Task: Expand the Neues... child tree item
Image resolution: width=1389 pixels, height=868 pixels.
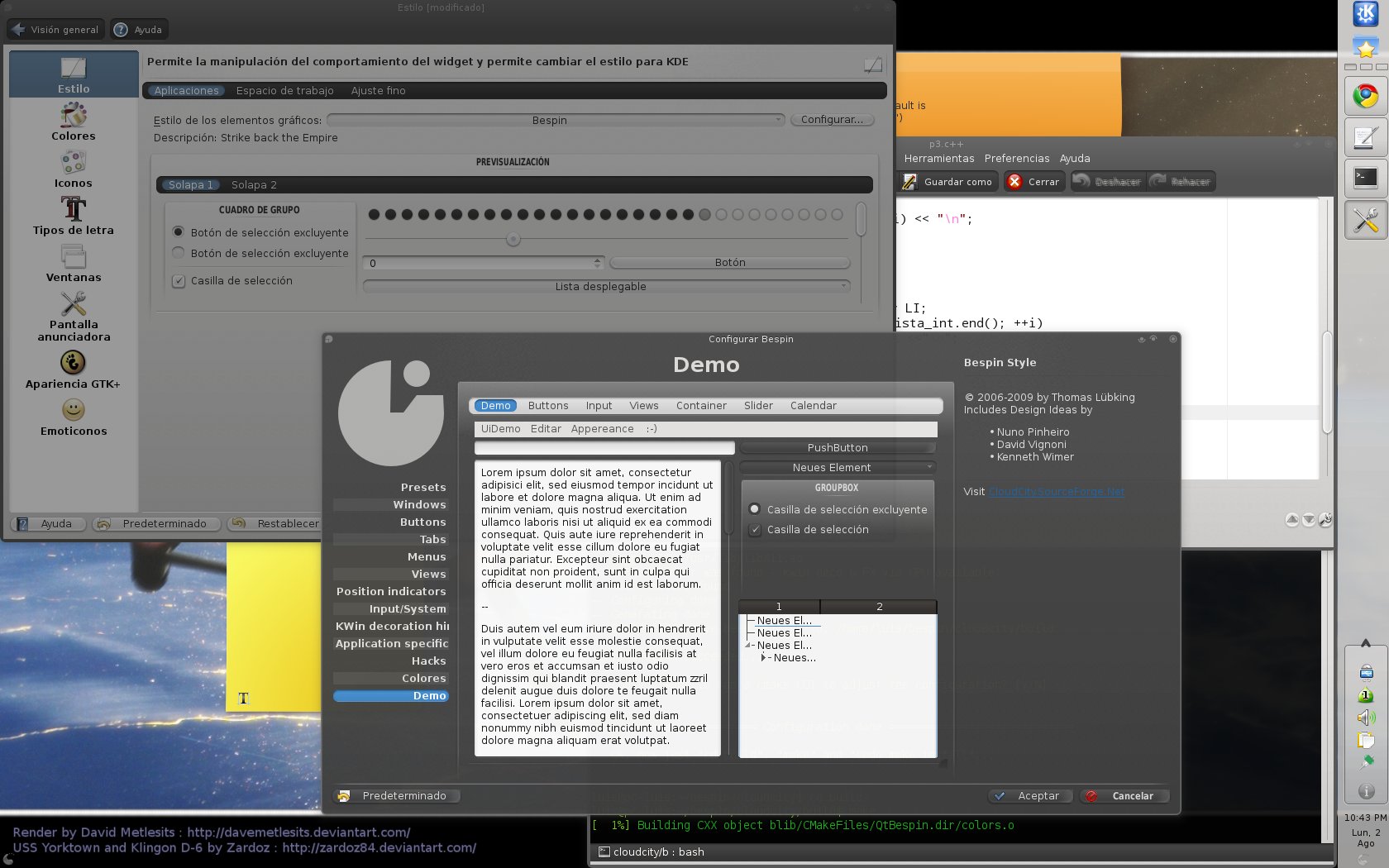Action: [764, 658]
